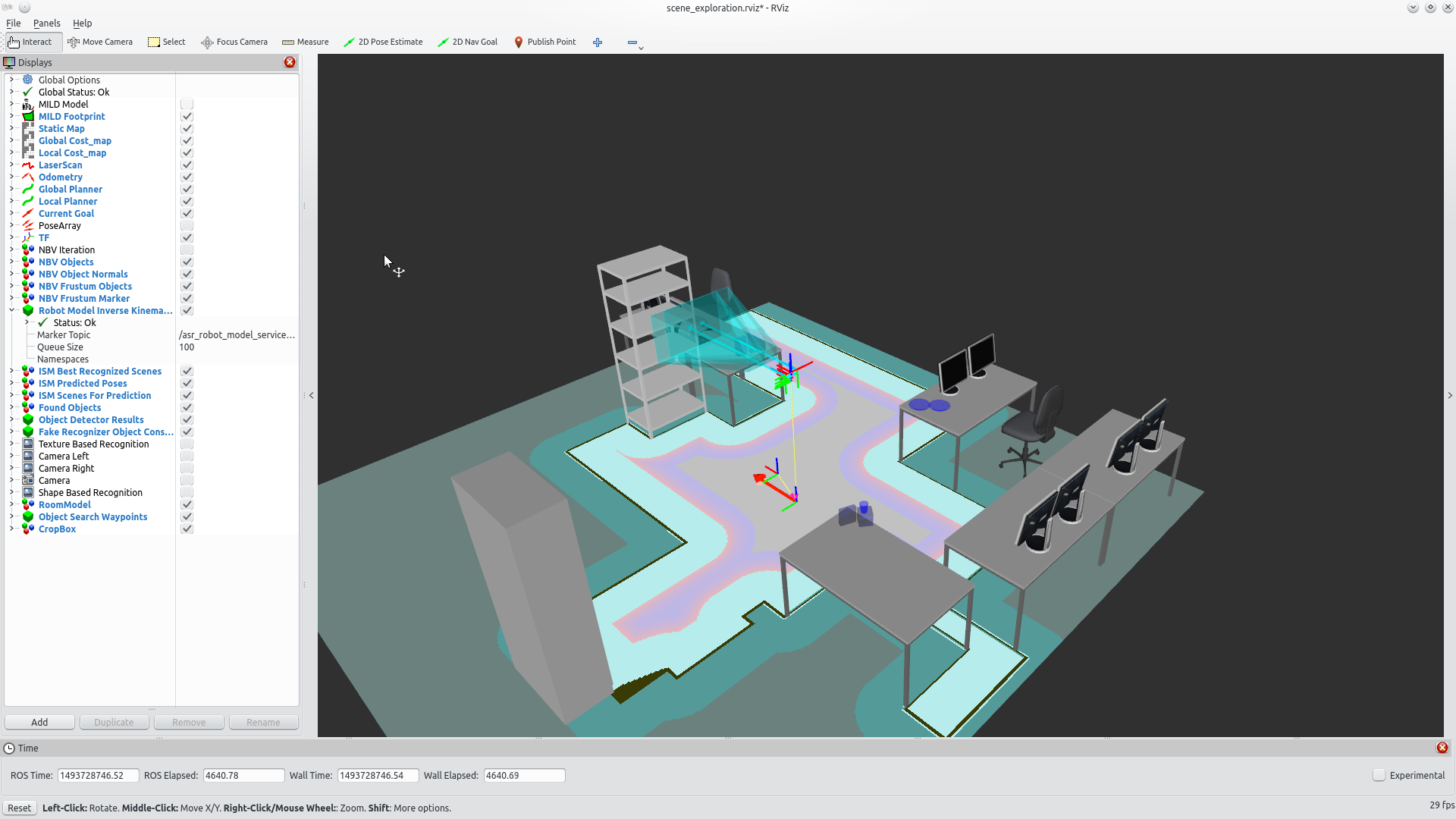Expand the NBV Frustum Objects entry

point(10,286)
